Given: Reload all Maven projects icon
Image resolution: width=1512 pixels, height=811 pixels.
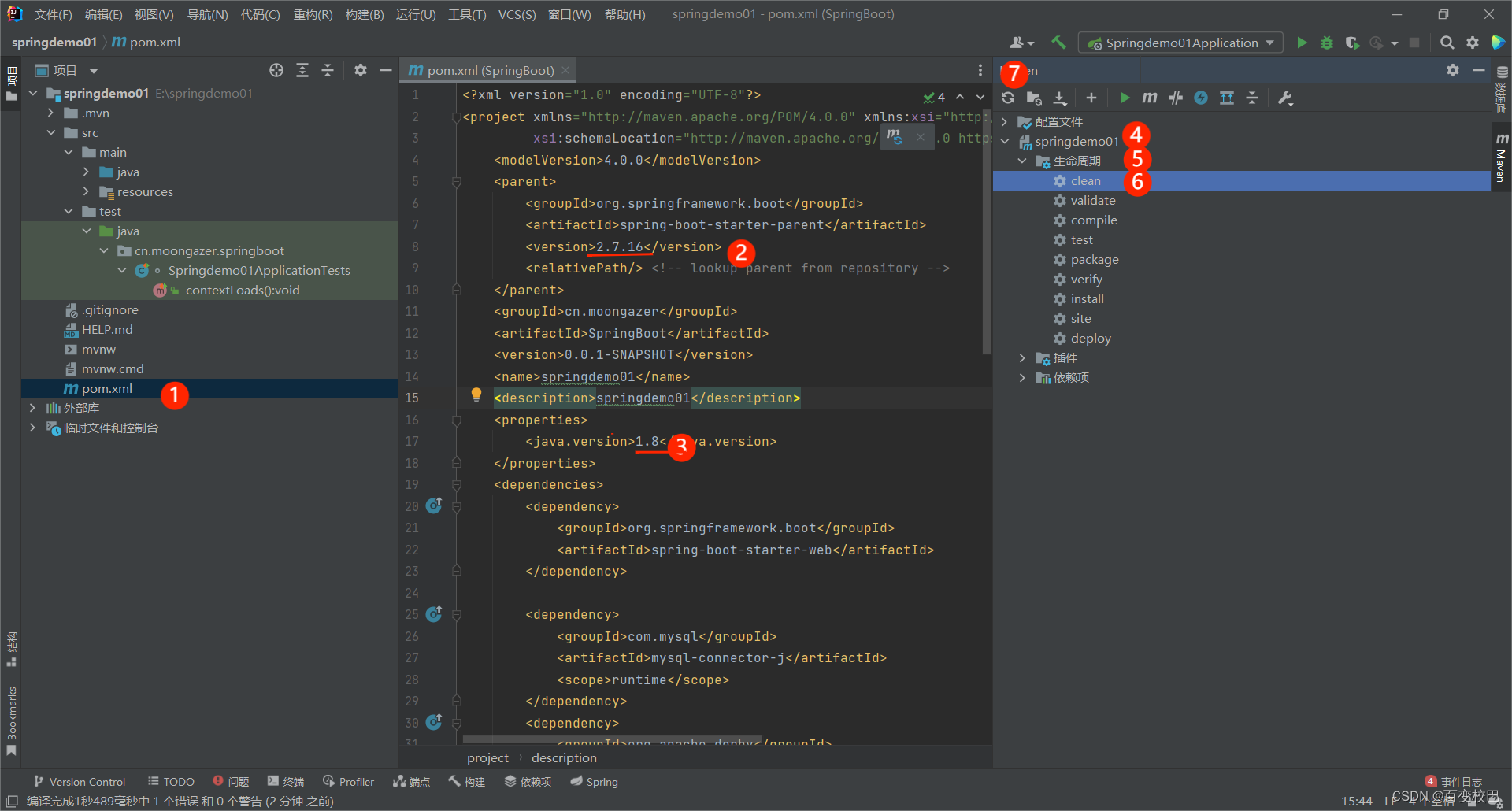Looking at the screenshot, I should click(x=1008, y=98).
